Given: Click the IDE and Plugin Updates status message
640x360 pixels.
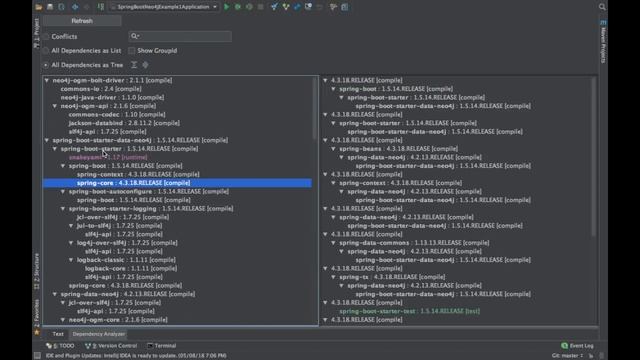Looking at the screenshot, I should [136, 356].
